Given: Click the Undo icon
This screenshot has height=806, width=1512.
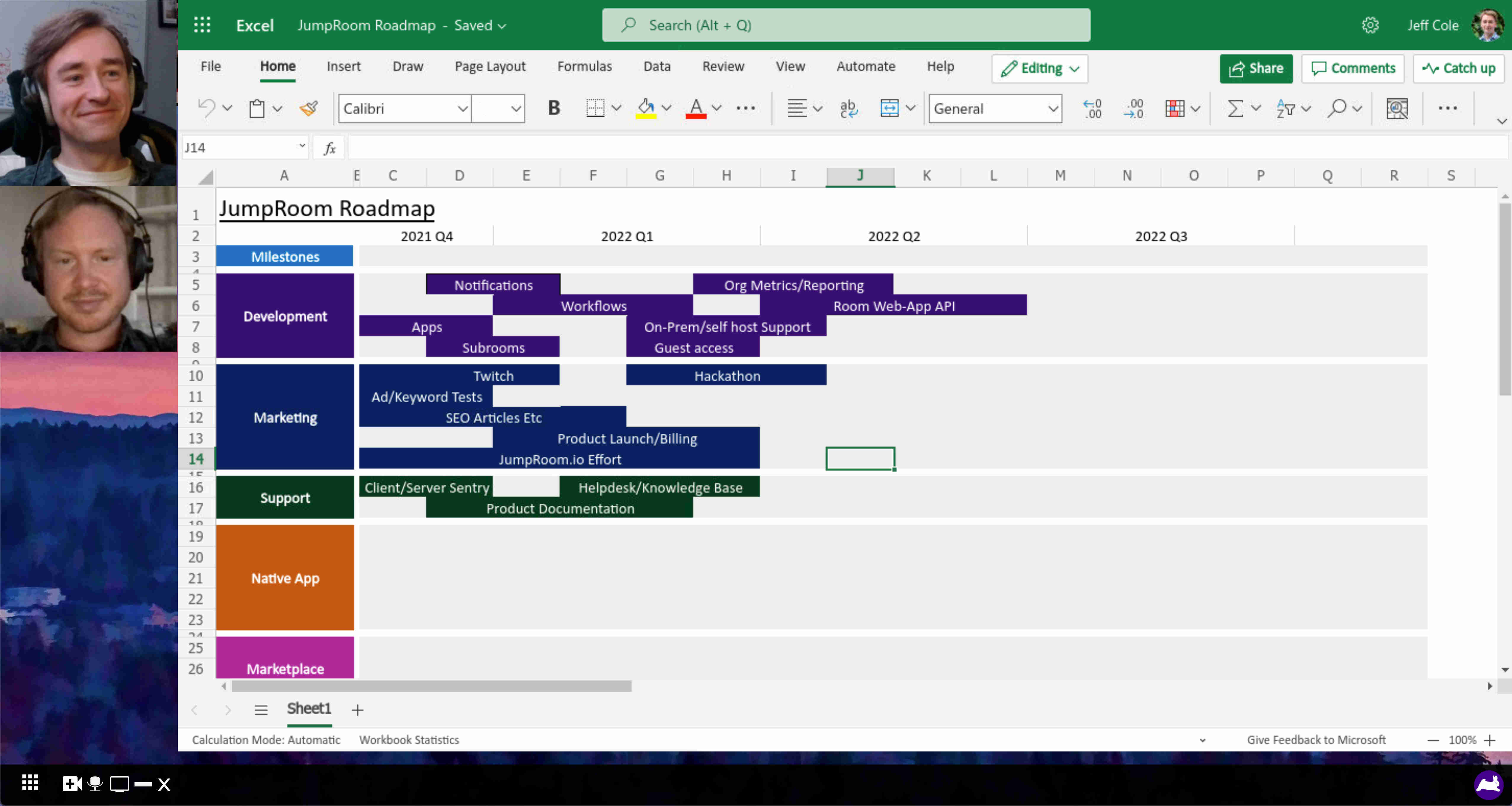Looking at the screenshot, I should [206, 108].
